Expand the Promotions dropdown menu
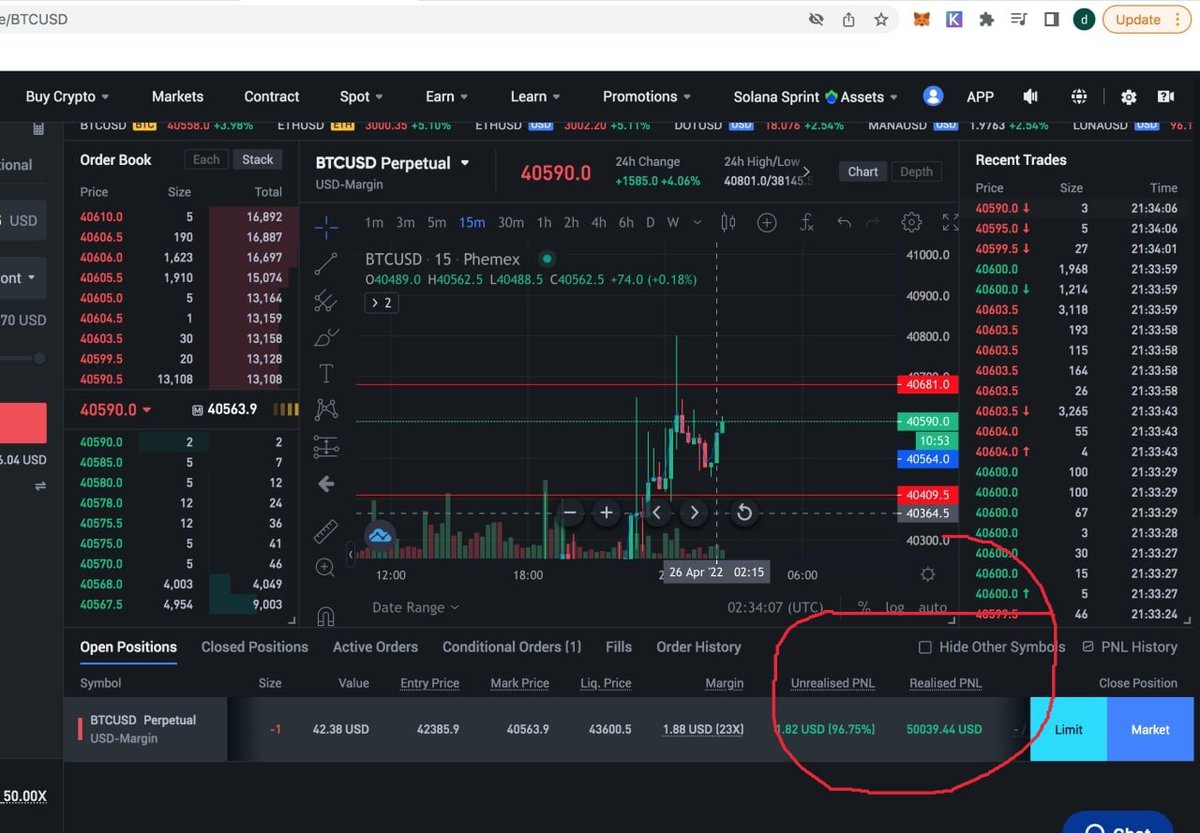This screenshot has height=833, width=1200. [x=647, y=97]
